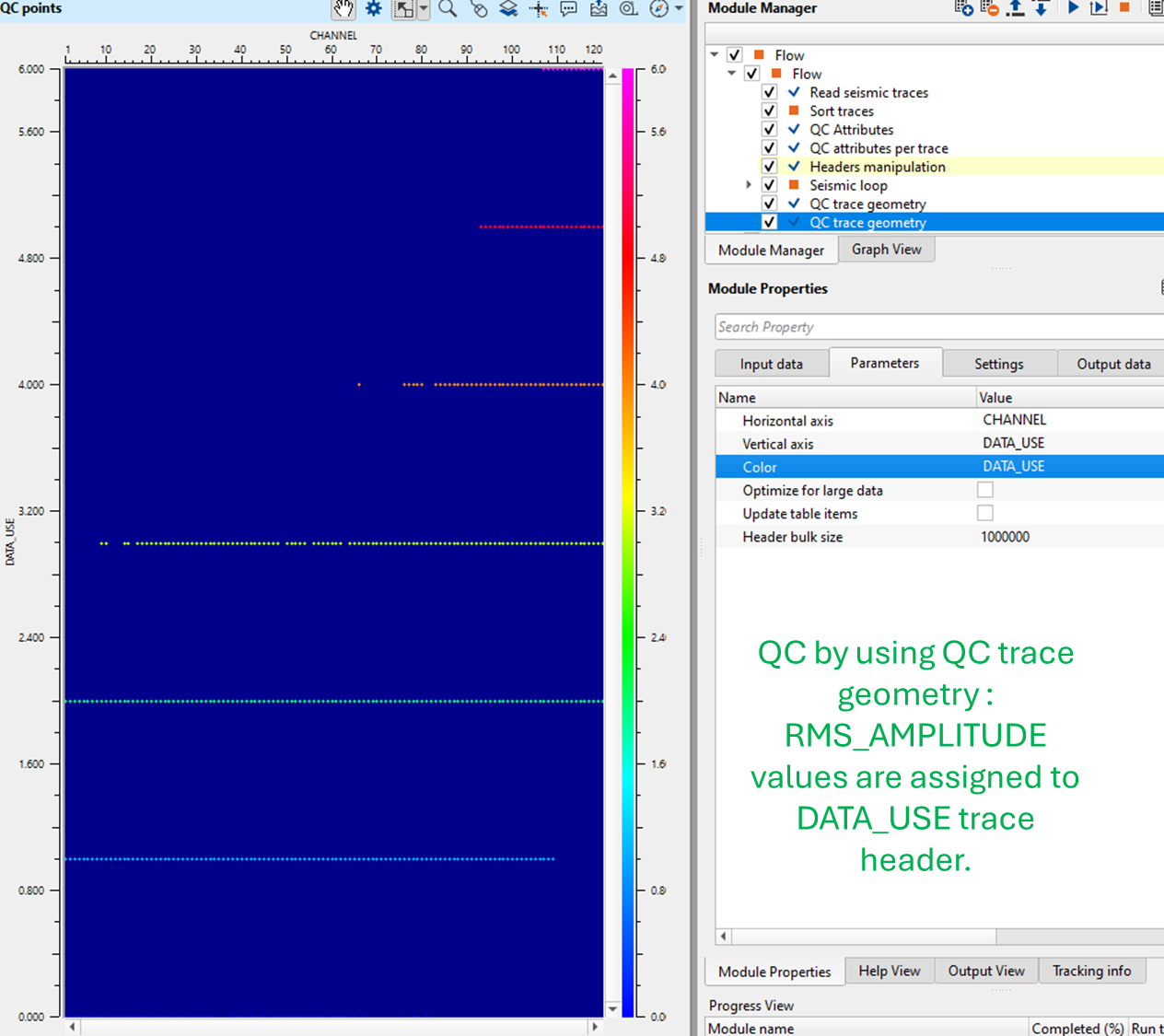Image resolution: width=1164 pixels, height=1036 pixels.
Task: Expand the Seismic loop tree node
Action: point(749,185)
